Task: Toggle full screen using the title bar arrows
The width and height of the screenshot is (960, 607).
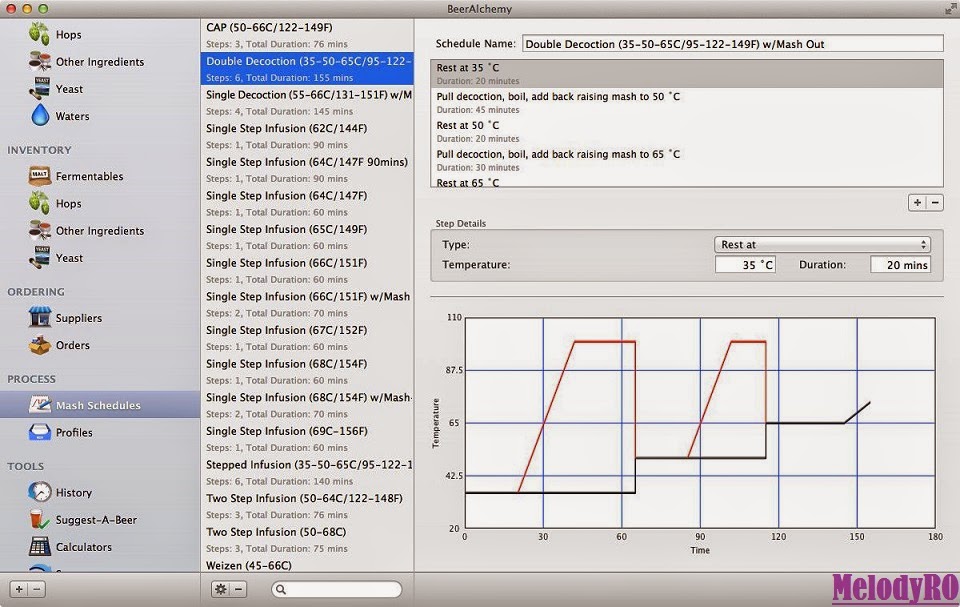Action: coord(950,9)
